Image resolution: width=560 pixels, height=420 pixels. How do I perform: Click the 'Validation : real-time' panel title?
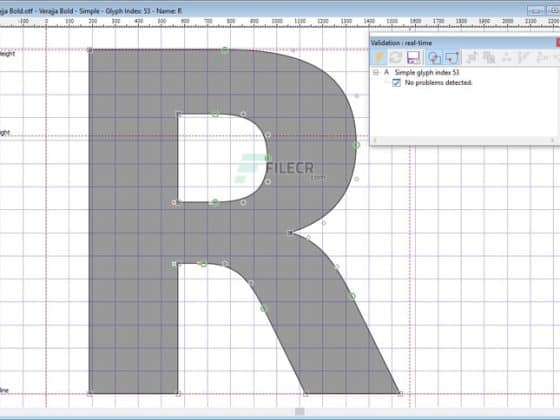point(401,43)
